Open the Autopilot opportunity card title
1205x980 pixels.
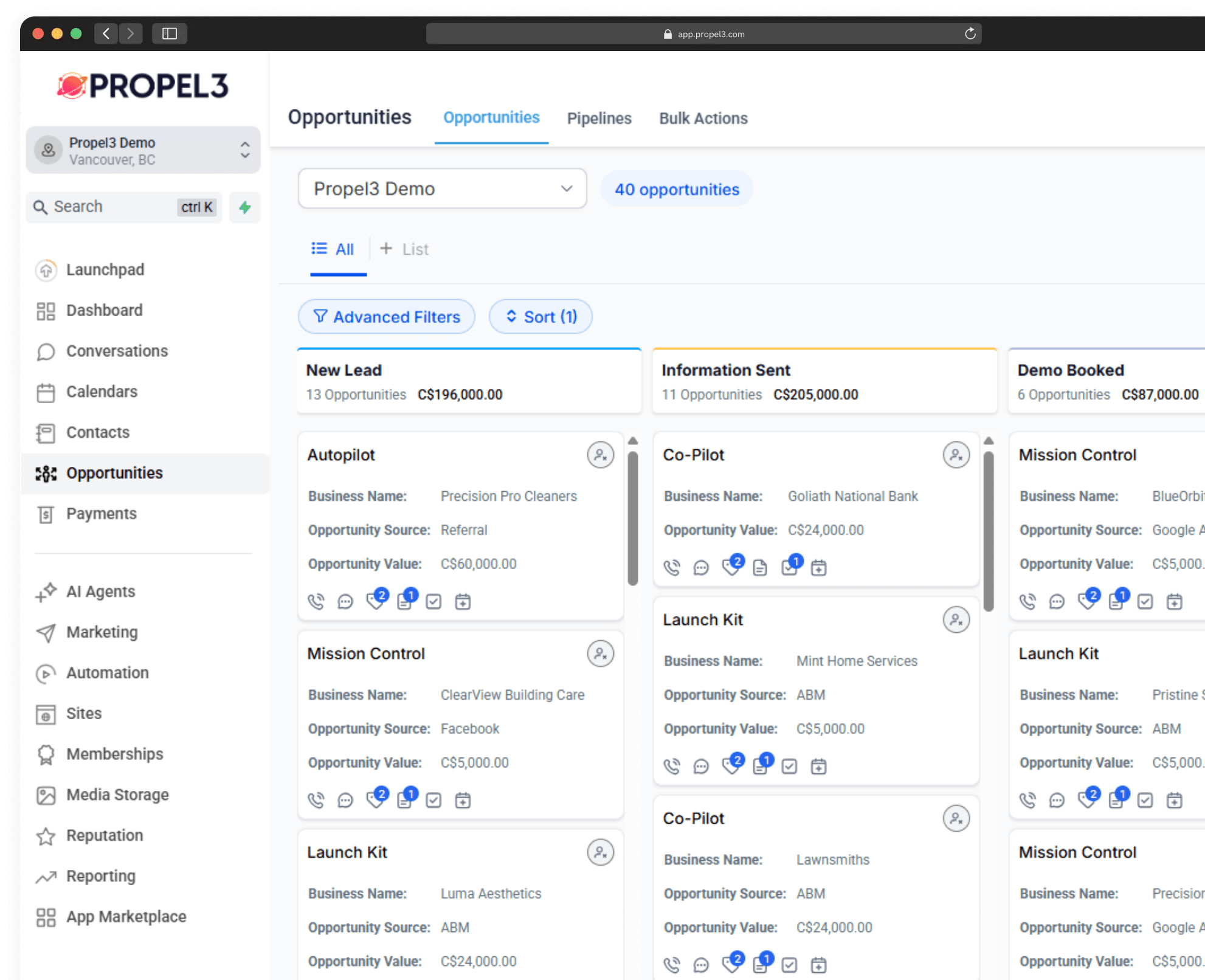pyautogui.click(x=341, y=455)
